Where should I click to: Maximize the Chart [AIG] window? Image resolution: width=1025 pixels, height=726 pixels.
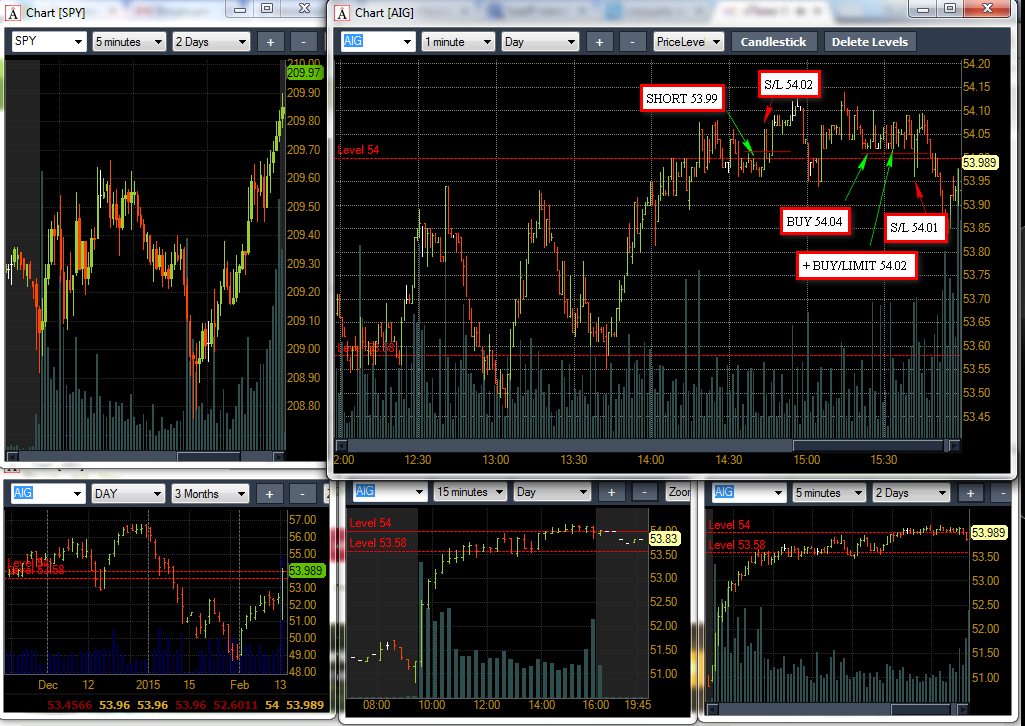(950, 8)
